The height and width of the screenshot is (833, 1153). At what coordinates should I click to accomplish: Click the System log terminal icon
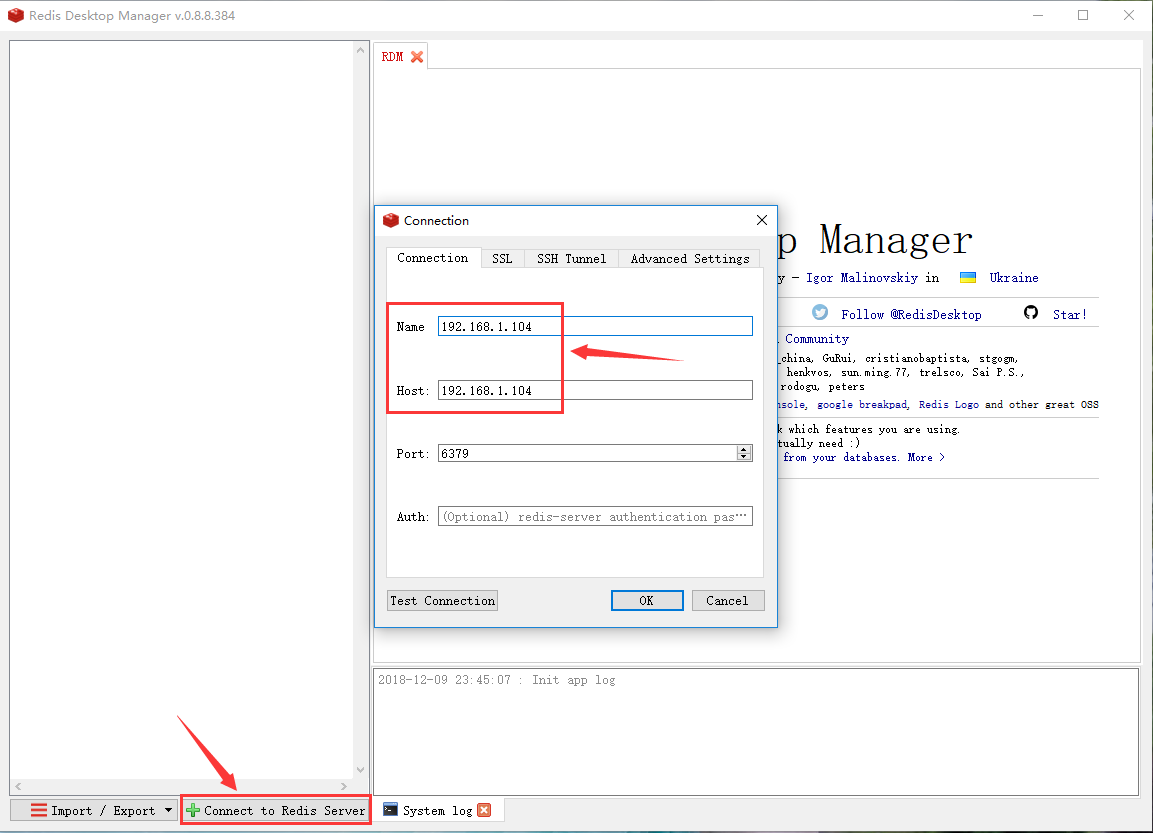pyautogui.click(x=390, y=809)
